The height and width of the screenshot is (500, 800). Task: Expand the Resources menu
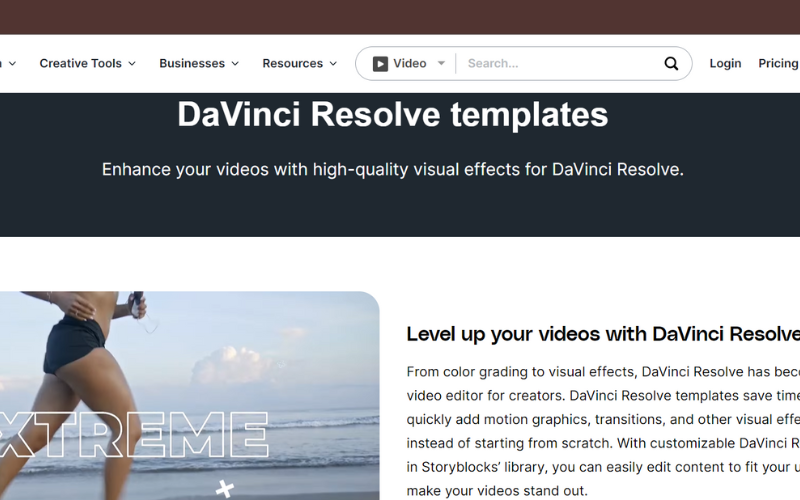[299, 64]
